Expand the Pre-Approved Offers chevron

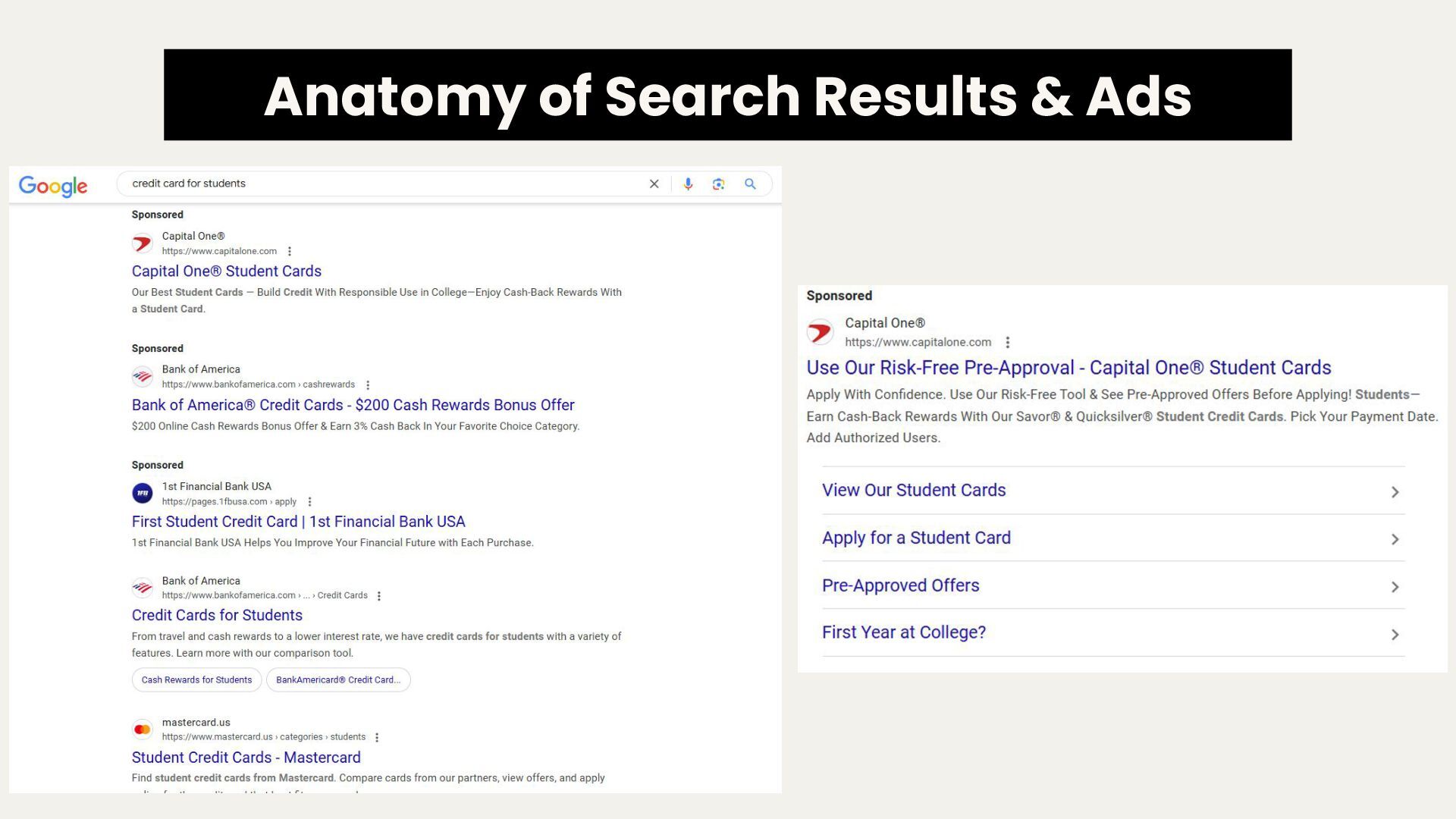point(1395,587)
